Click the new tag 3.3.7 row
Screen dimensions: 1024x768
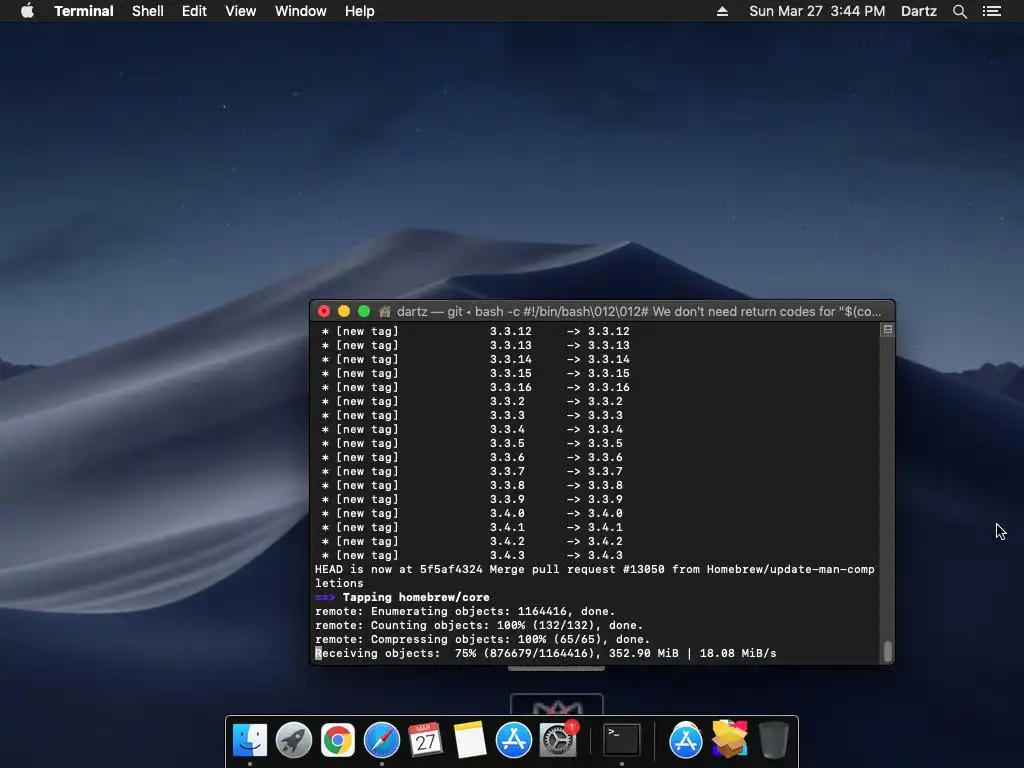click(x=472, y=471)
